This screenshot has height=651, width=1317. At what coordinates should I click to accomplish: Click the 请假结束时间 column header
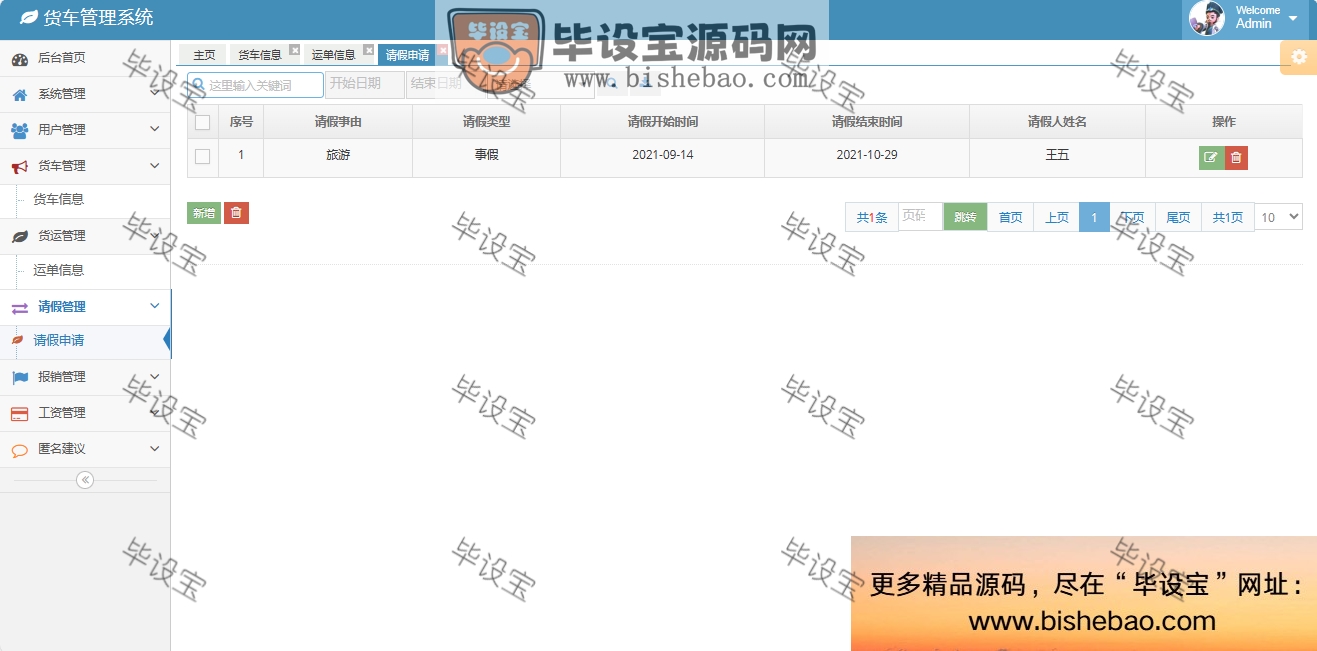(x=867, y=122)
